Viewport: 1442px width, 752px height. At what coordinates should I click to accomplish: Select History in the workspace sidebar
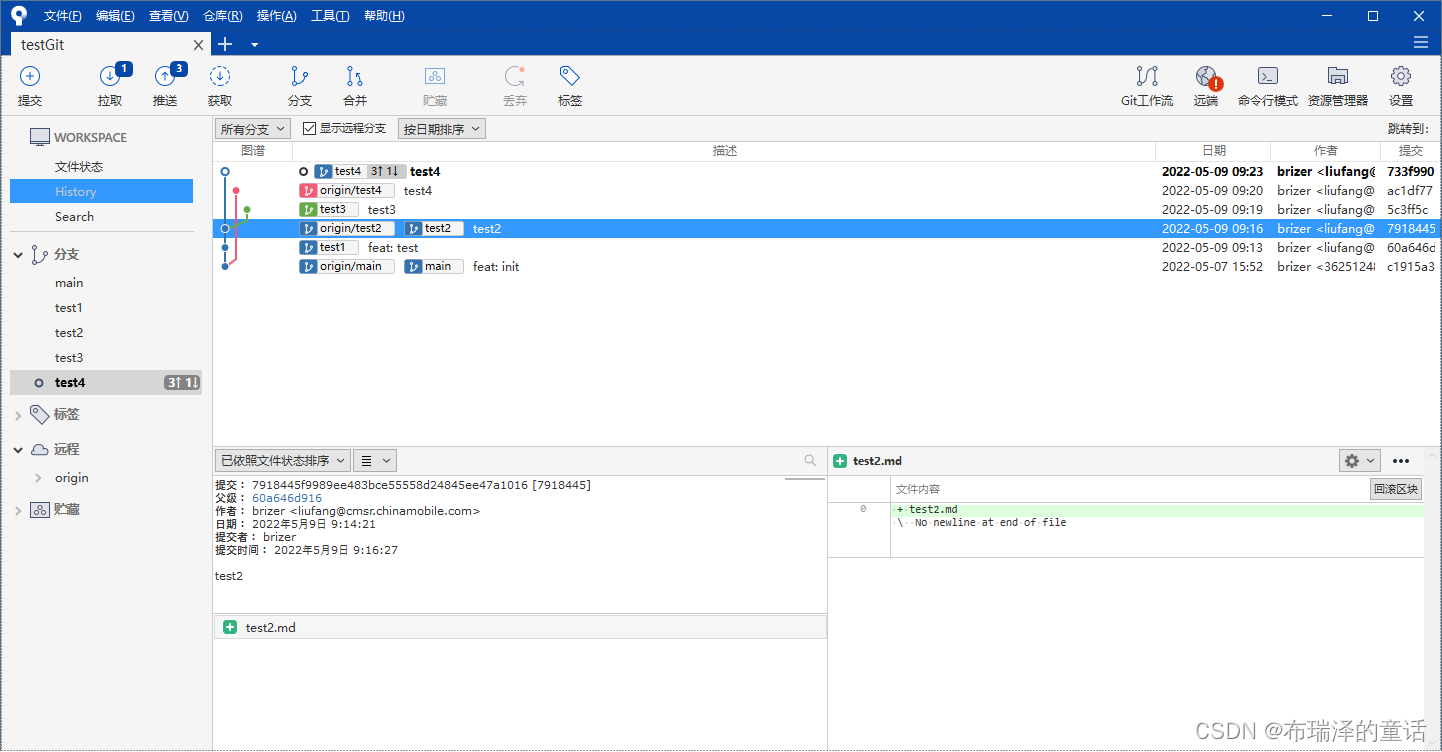coord(102,191)
